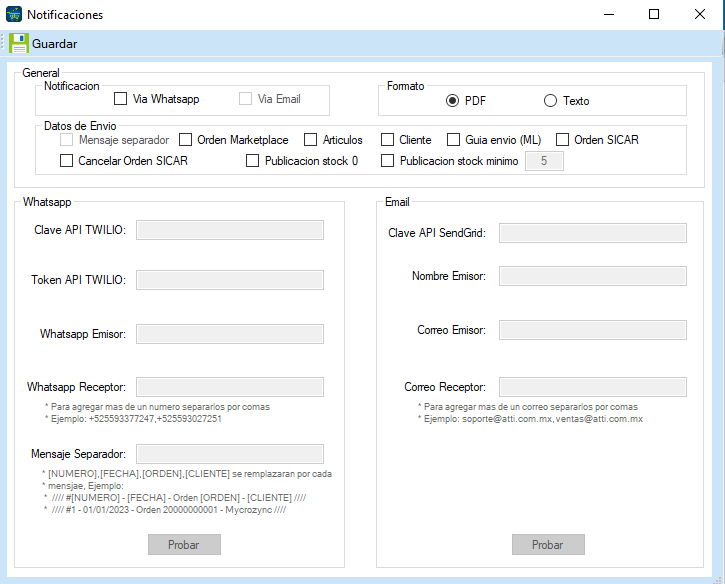Enable Publicacion stock minimo checkbox

coord(387,161)
